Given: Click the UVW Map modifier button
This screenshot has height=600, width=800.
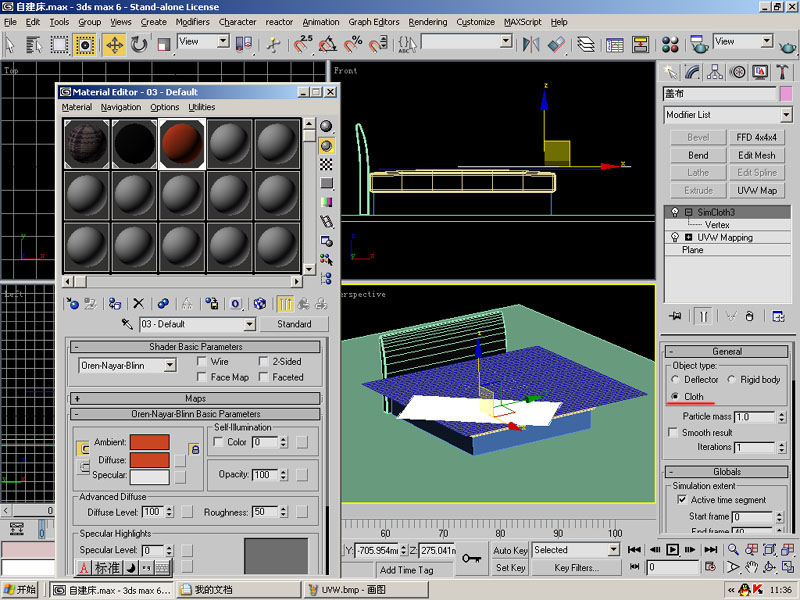Looking at the screenshot, I should pos(757,190).
